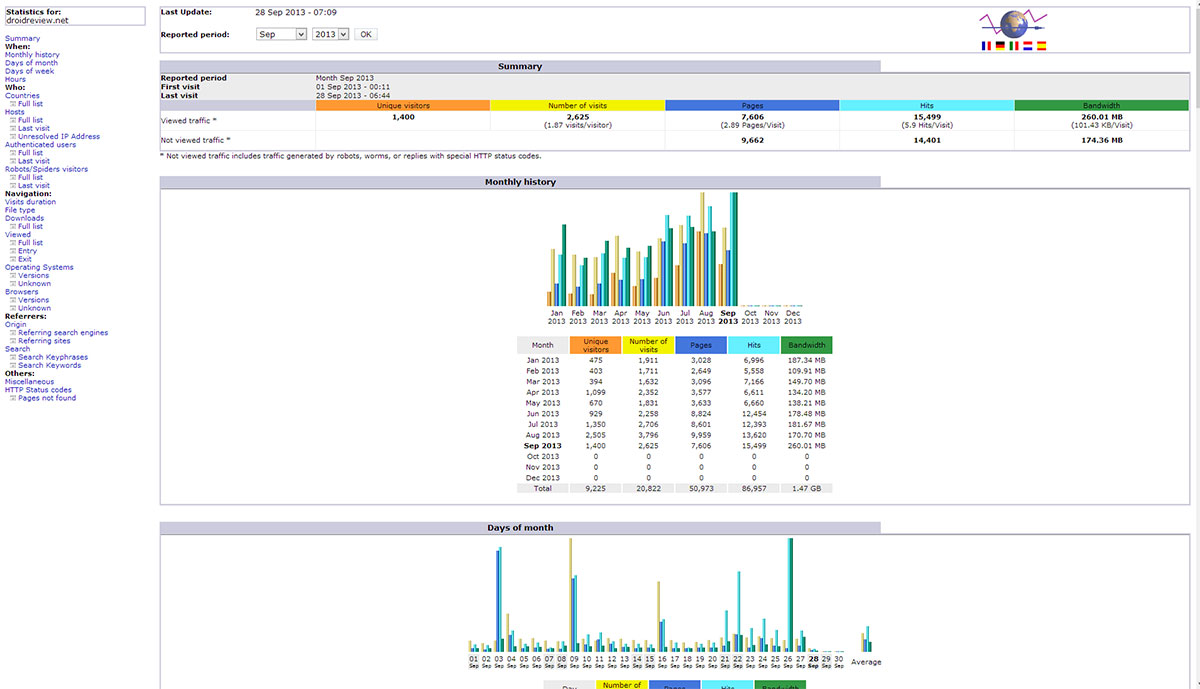Switch language with the Italian flag
The image size is (1200, 689).
[x=1014, y=46]
